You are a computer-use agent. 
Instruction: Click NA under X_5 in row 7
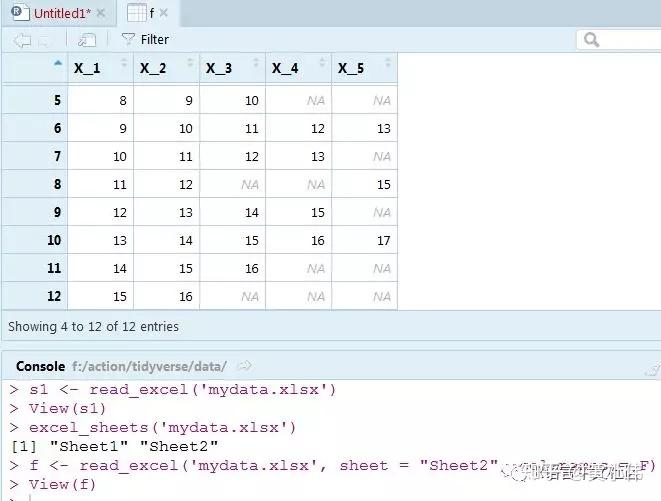382,156
